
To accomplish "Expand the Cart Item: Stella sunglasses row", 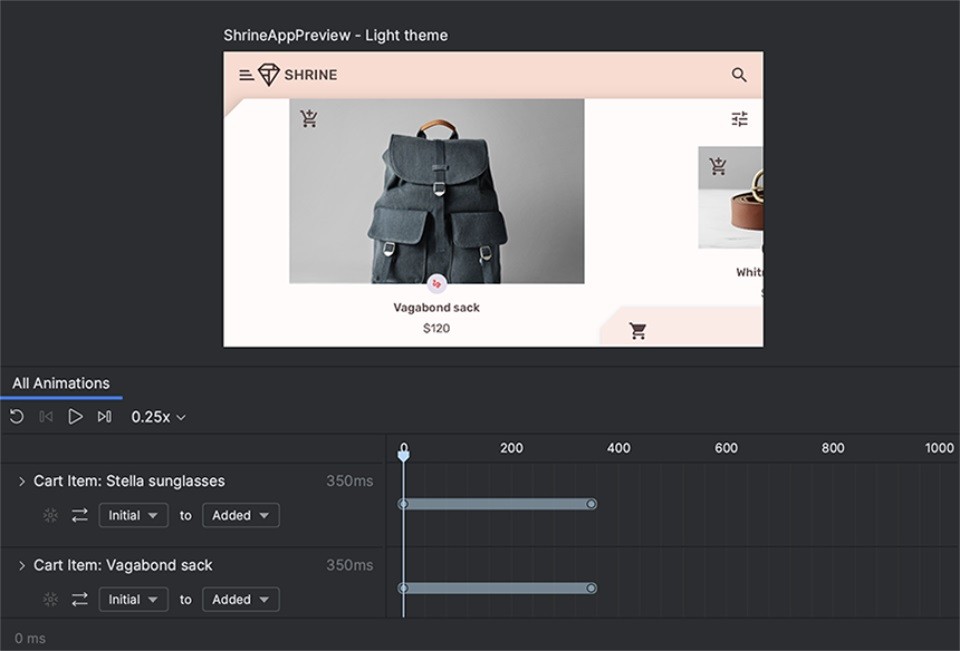I will click(x=22, y=481).
